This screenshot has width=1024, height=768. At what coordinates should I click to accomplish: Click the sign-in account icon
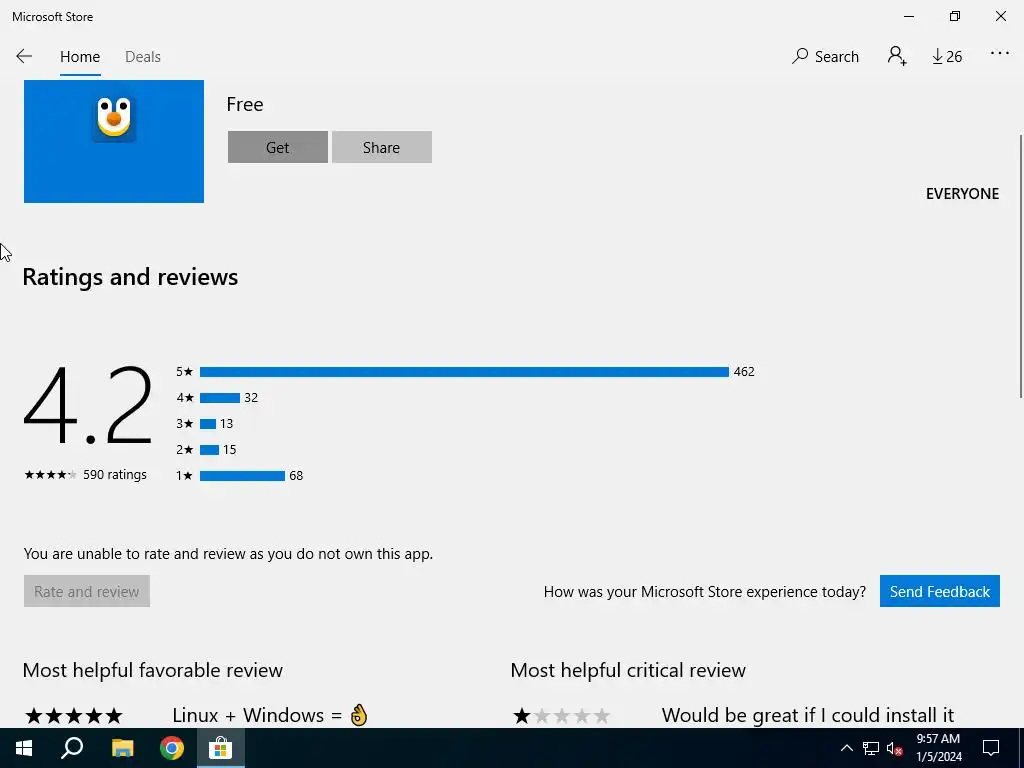[x=897, y=56]
